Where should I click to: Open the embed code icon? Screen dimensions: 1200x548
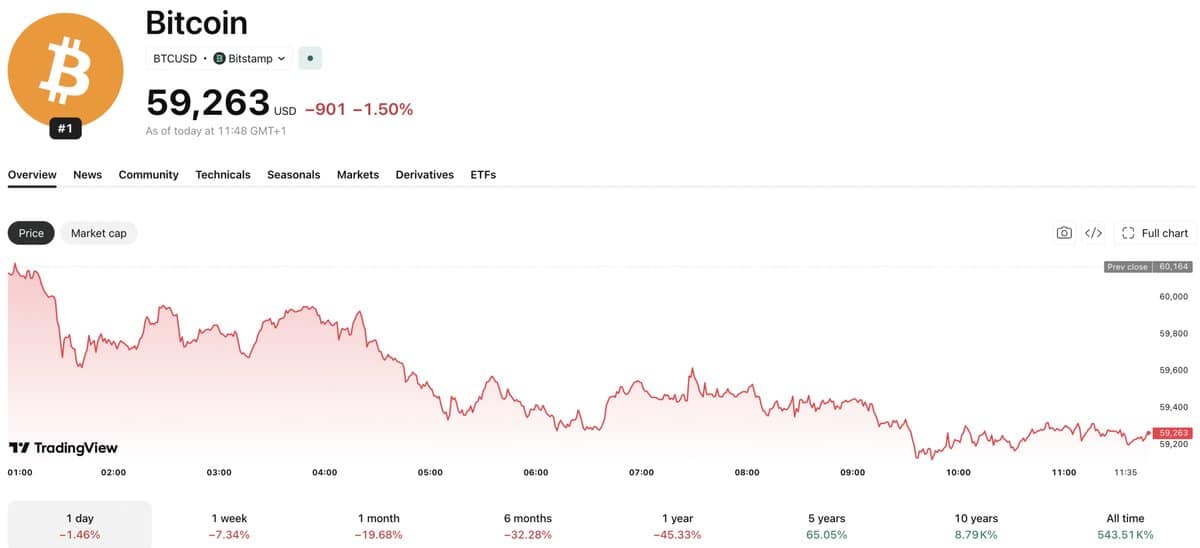(x=1094, y=233)
